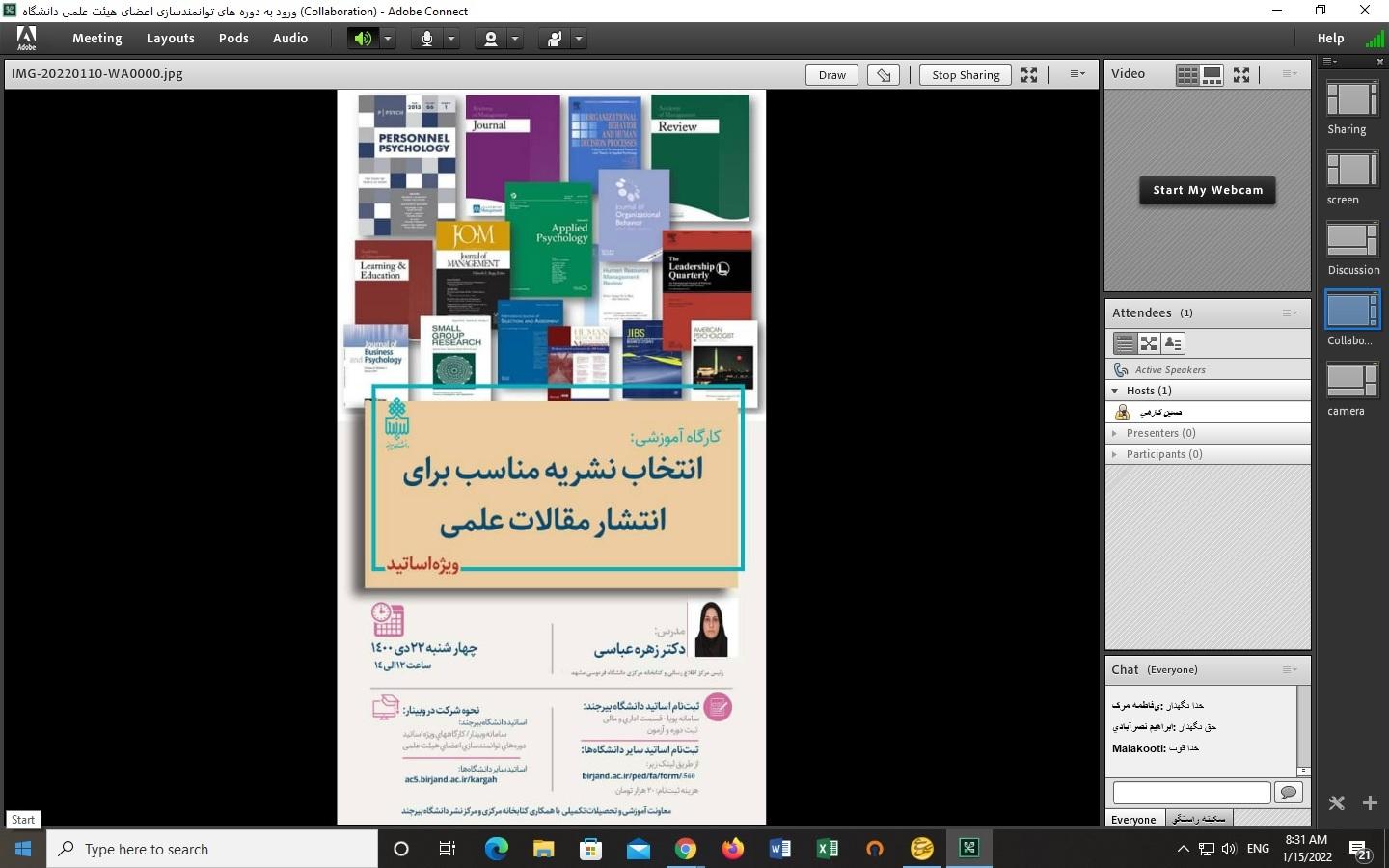Open the Layouts menu
The width and height of the screenshot is (1389, 868).
tap(171, 39)
